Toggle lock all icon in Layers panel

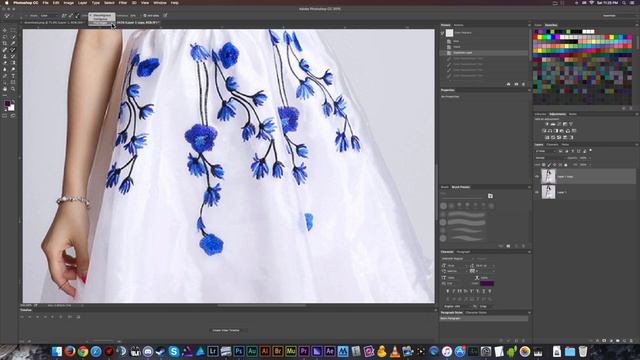pyautogui.click(x=566, y=165)
